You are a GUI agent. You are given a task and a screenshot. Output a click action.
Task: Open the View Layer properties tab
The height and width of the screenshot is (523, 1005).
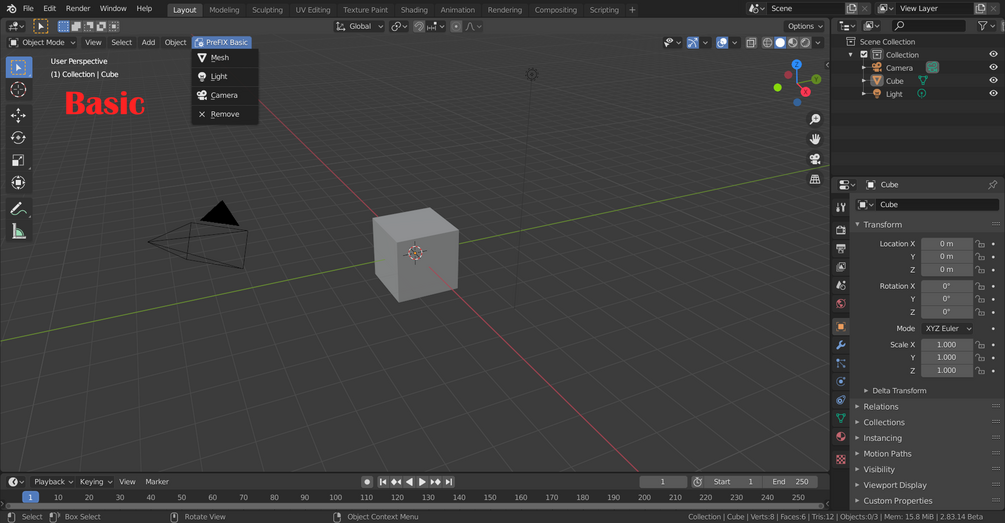pos(841,267)
